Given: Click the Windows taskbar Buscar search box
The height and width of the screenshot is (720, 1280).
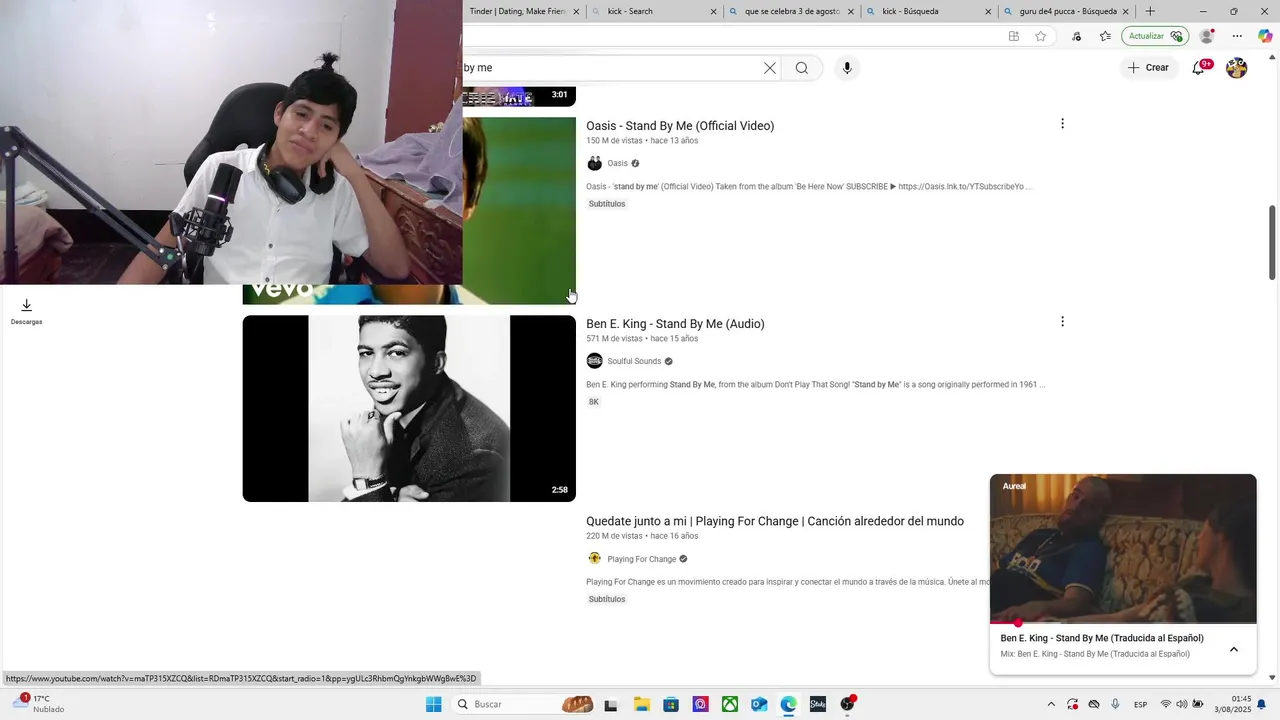Looking at the screenshot, I should click(x=525, y=704).
